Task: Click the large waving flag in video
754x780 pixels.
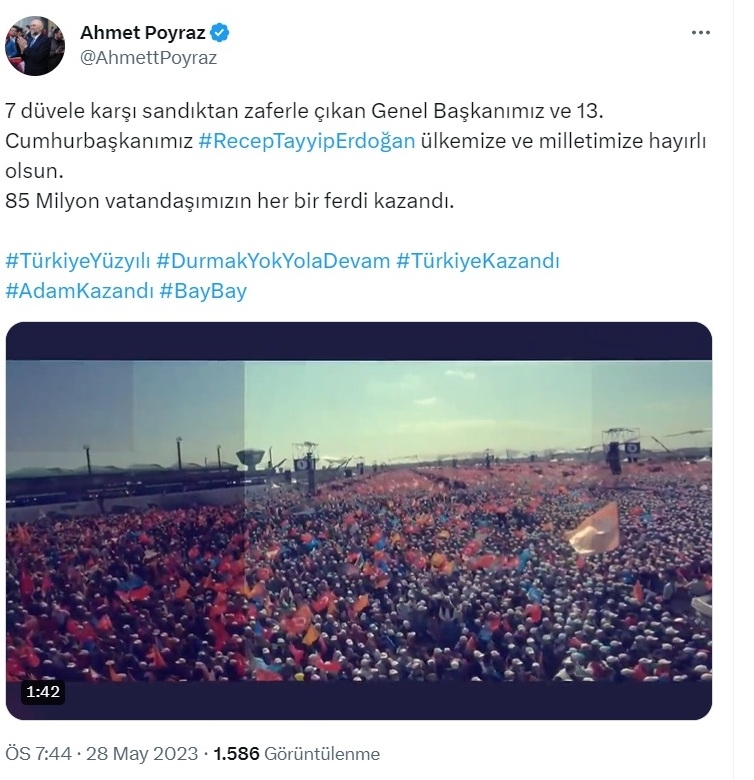Action: pos(594,528)
